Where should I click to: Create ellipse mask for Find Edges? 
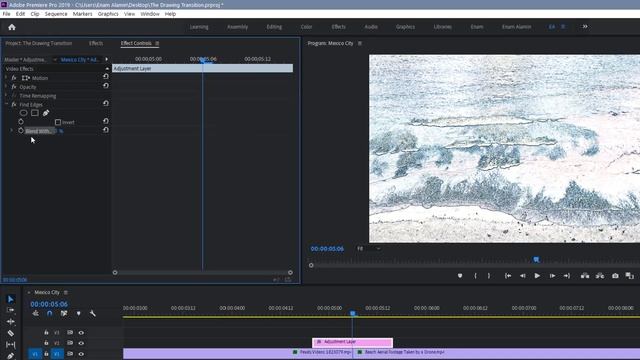point(24,113)
